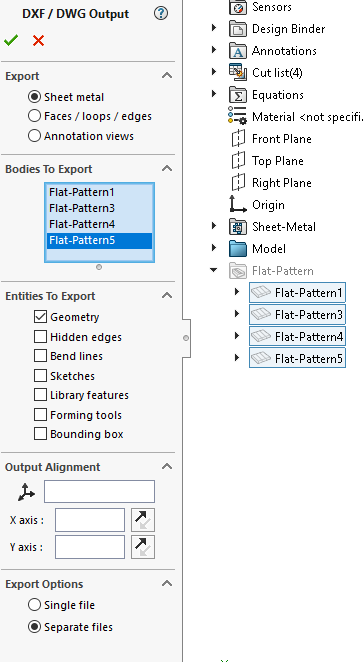Select Flat-Pattern3 in bodies list
Viewport: 363px width, 662px height.
[x=82, y=208]
